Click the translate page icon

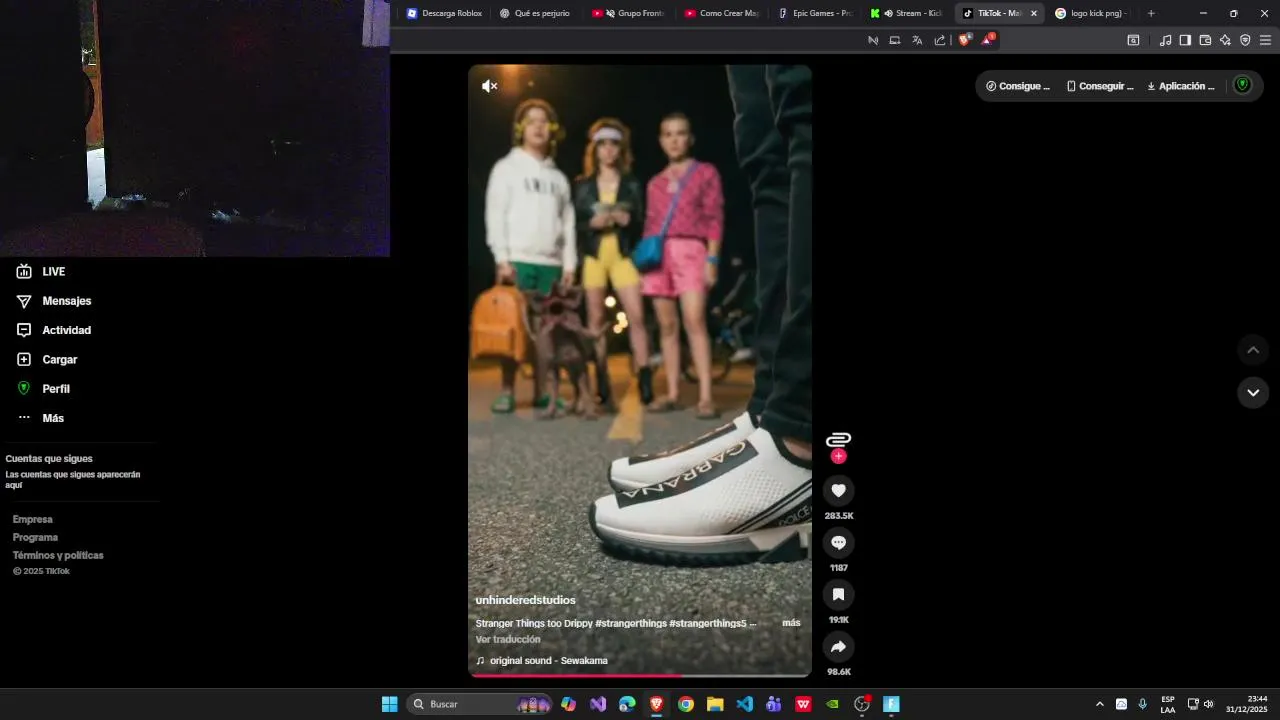(917, 40)
